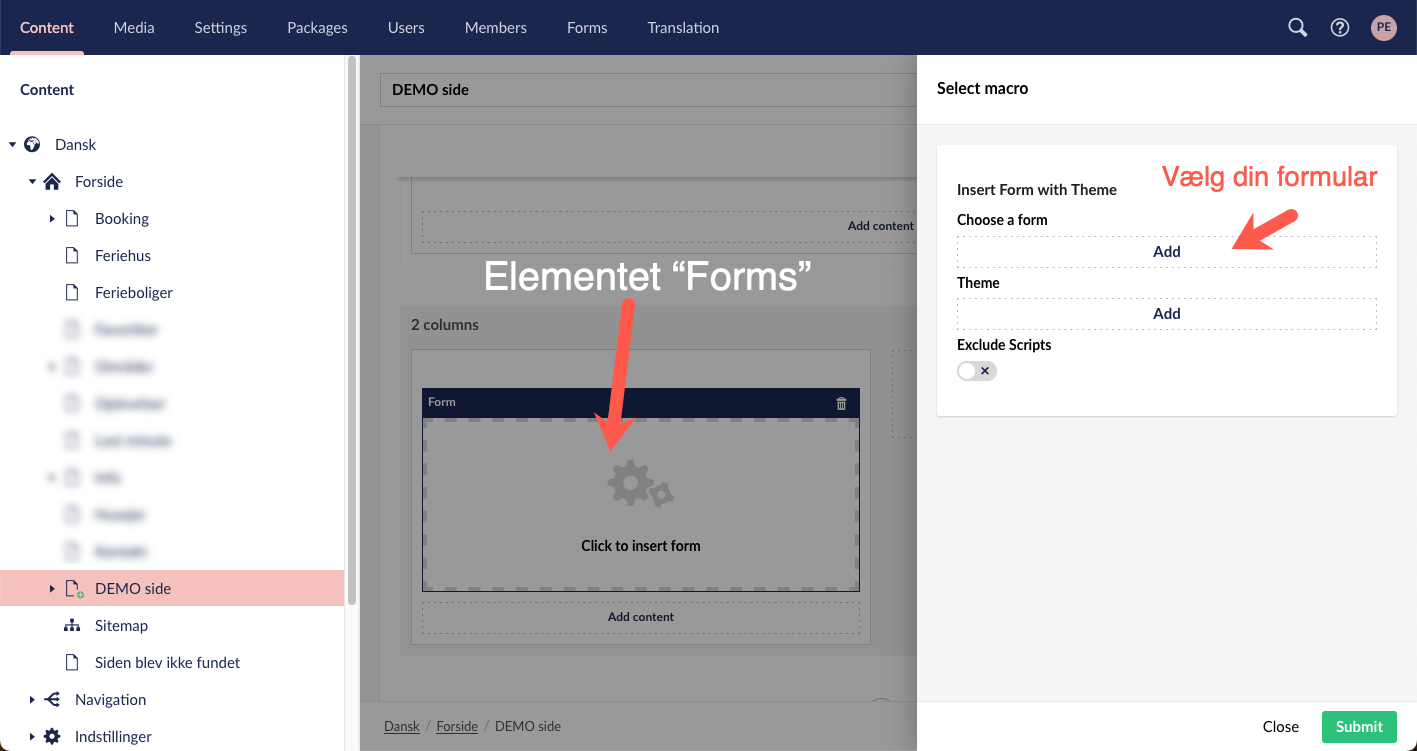
Task: Open the Members section tab
Action: tap(496, 28)
